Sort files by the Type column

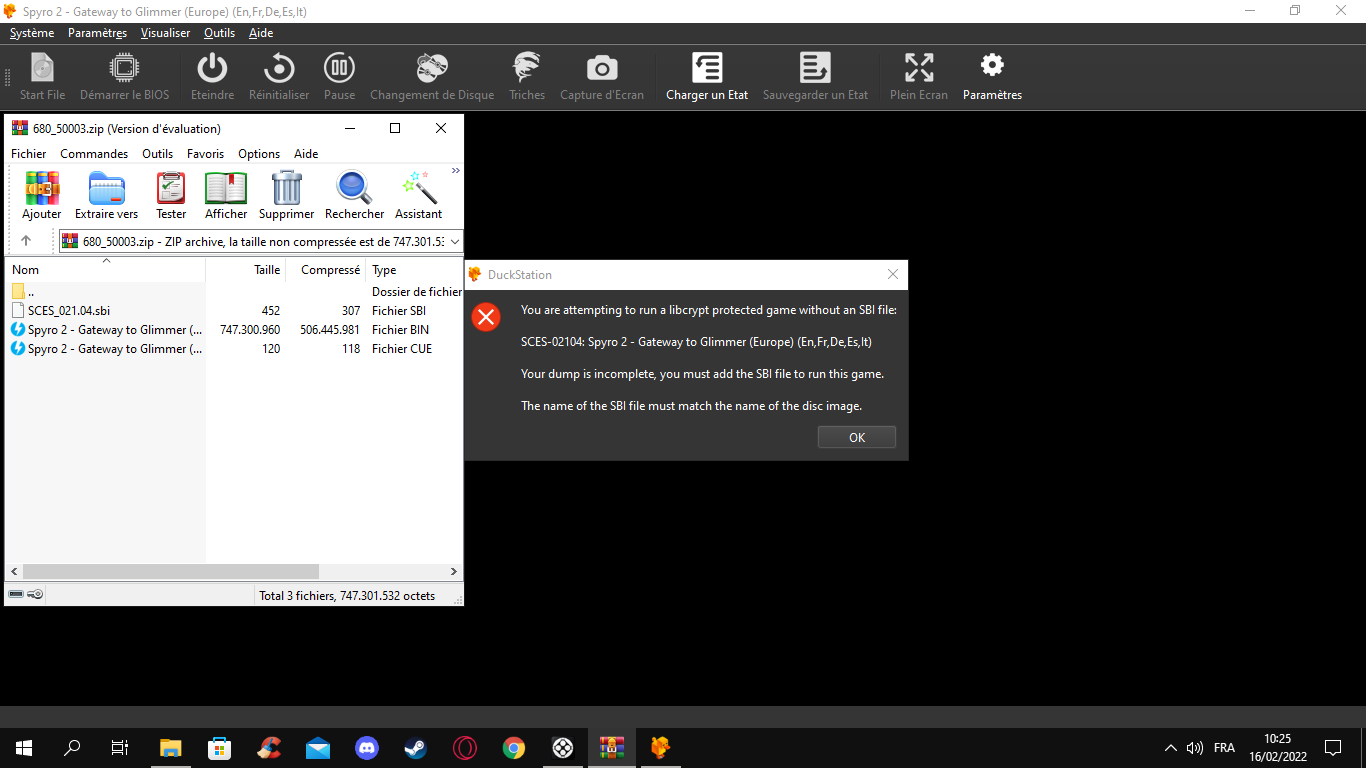click(x=415, y=270)
